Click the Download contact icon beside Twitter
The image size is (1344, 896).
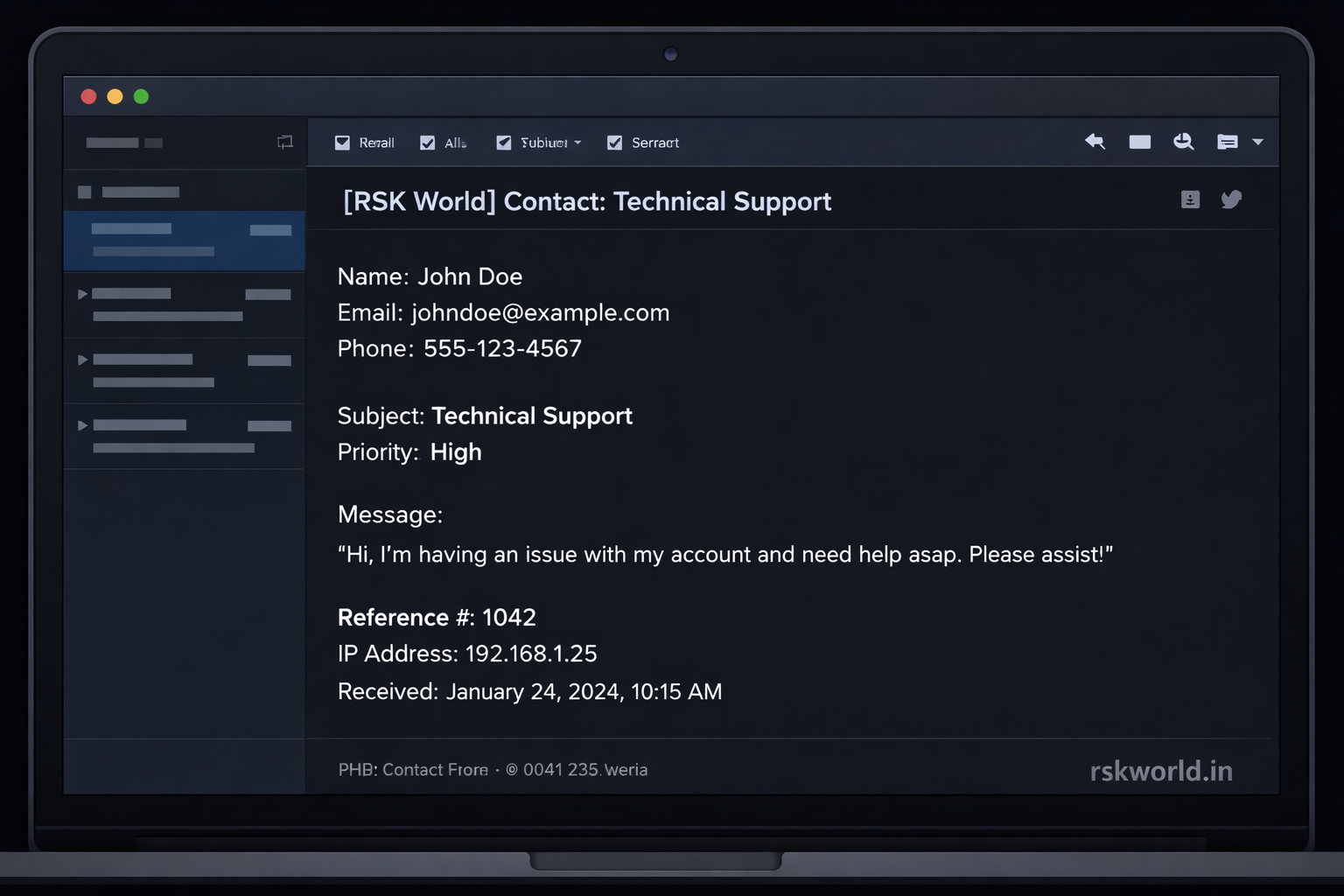click(1190, 199)
